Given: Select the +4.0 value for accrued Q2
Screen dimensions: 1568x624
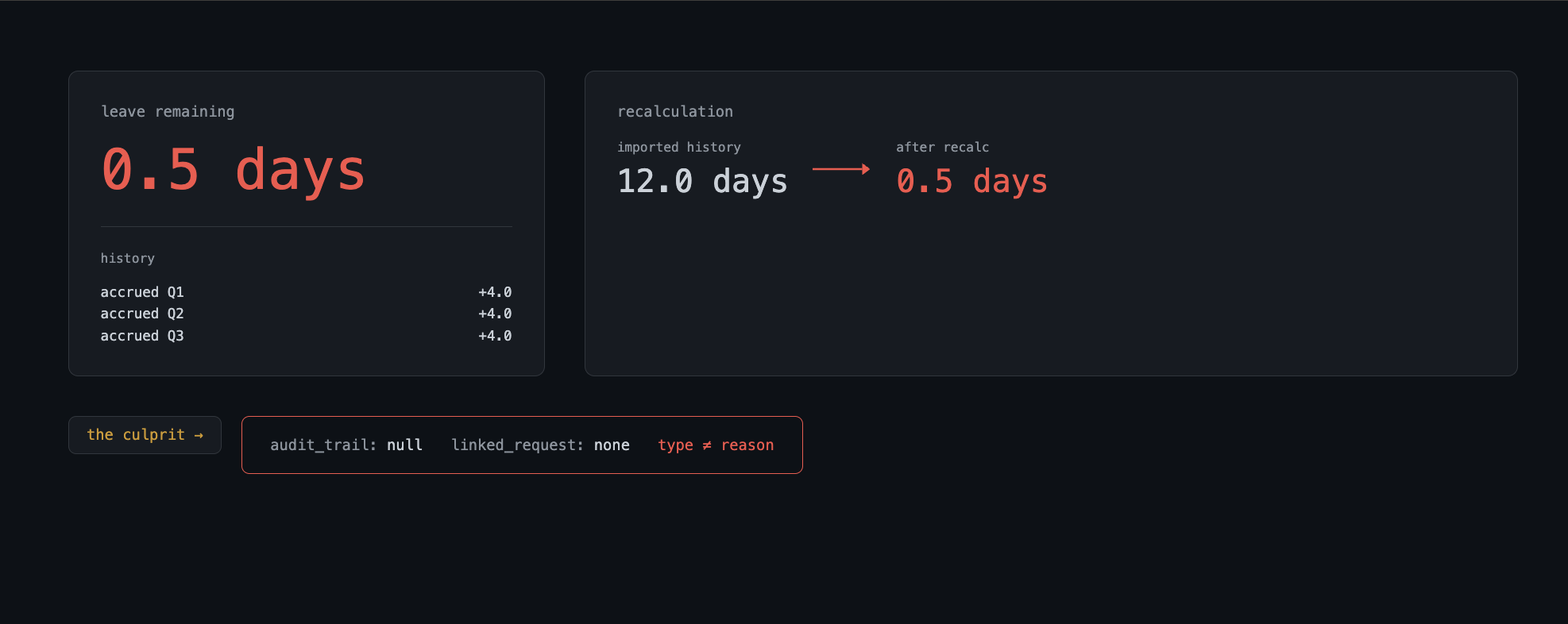Looking at the screenshot, I should click(x=495, y=314).
